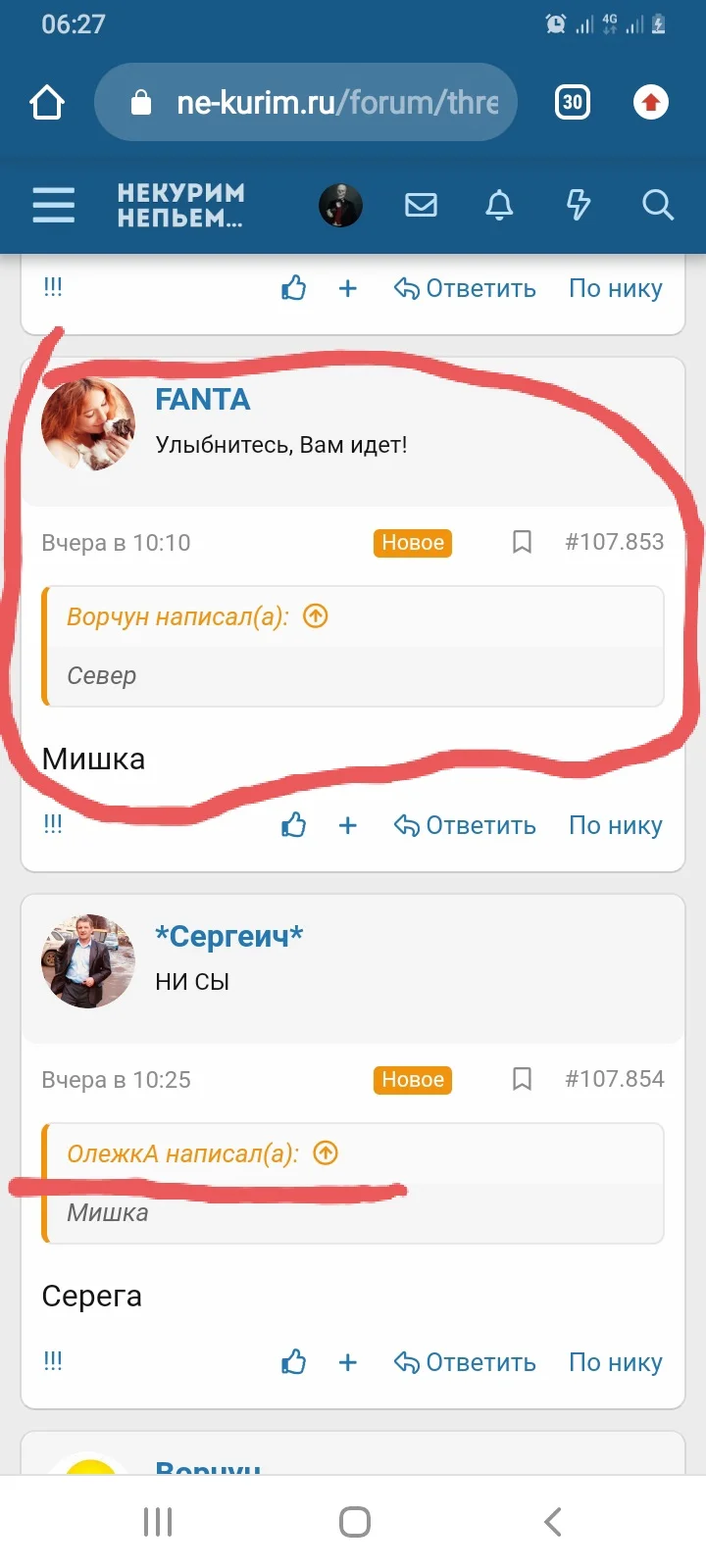Tap the browser home icon
Viewport: 706px width, 1568px height.
(x=47, y=102)
